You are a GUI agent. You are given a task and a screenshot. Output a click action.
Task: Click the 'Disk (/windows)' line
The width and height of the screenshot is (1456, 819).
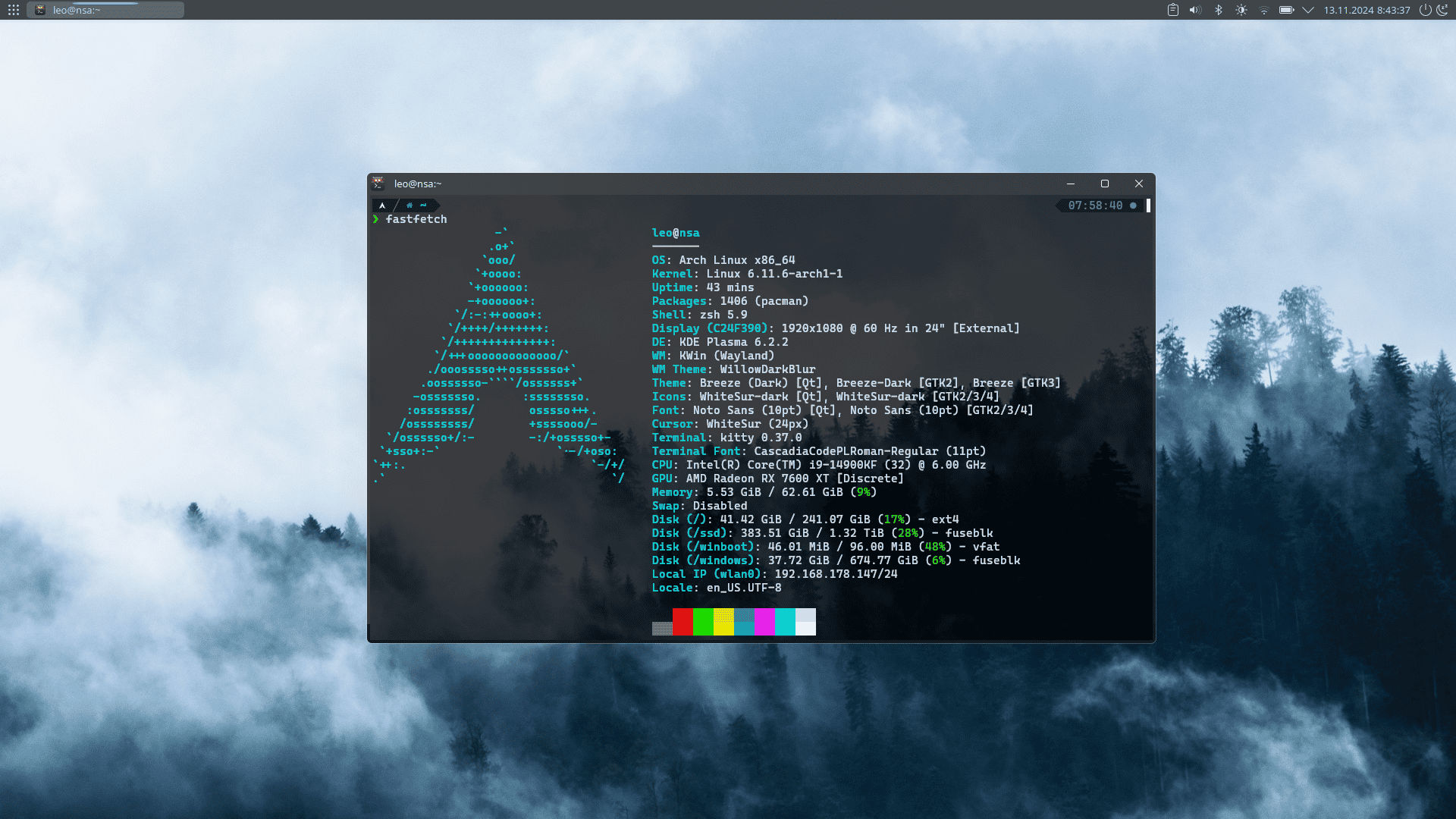click(836, 560)
